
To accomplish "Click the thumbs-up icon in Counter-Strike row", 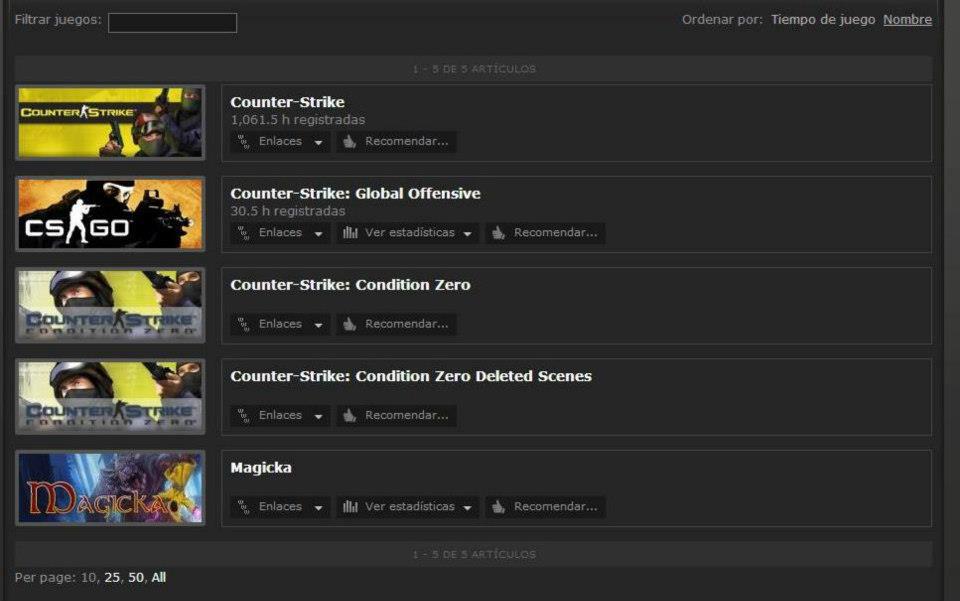I will coord(350,141).
